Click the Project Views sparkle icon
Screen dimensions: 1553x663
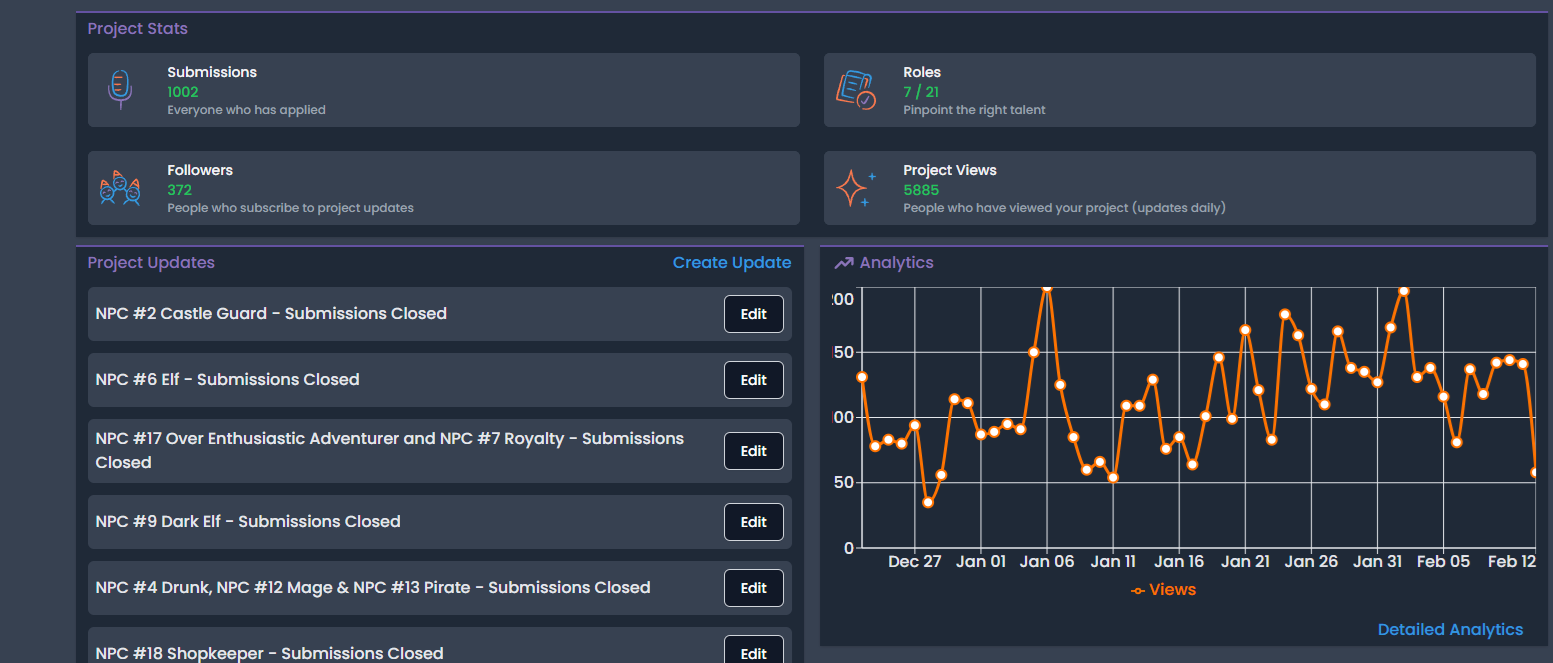pyautogui.click(x=855, y=188)
